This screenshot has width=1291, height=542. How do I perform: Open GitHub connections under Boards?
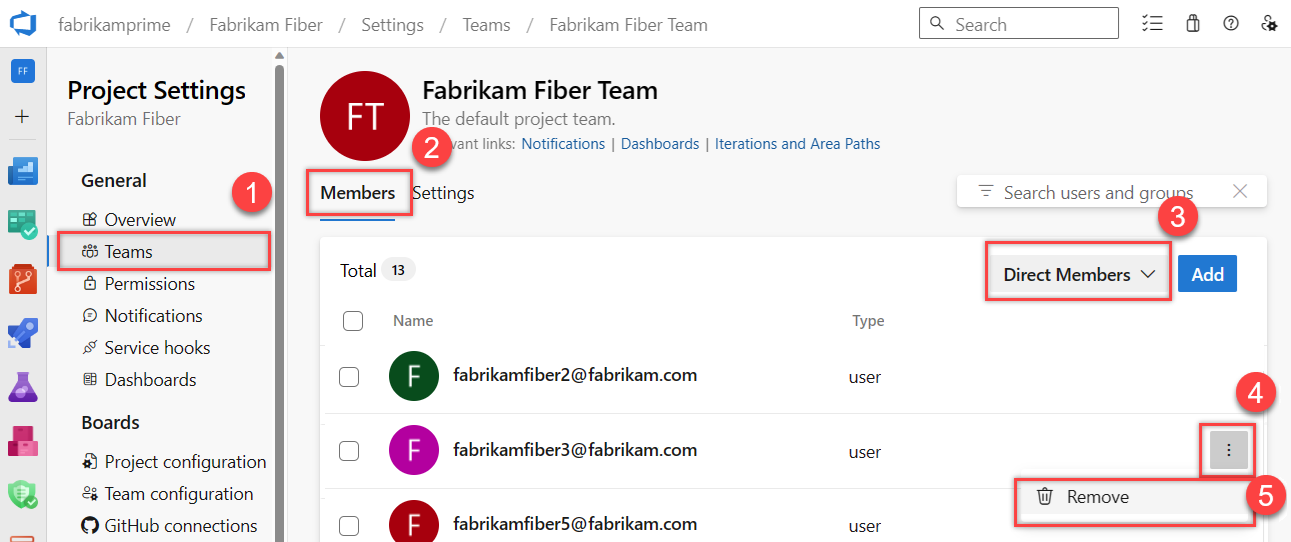coord(167,526)
